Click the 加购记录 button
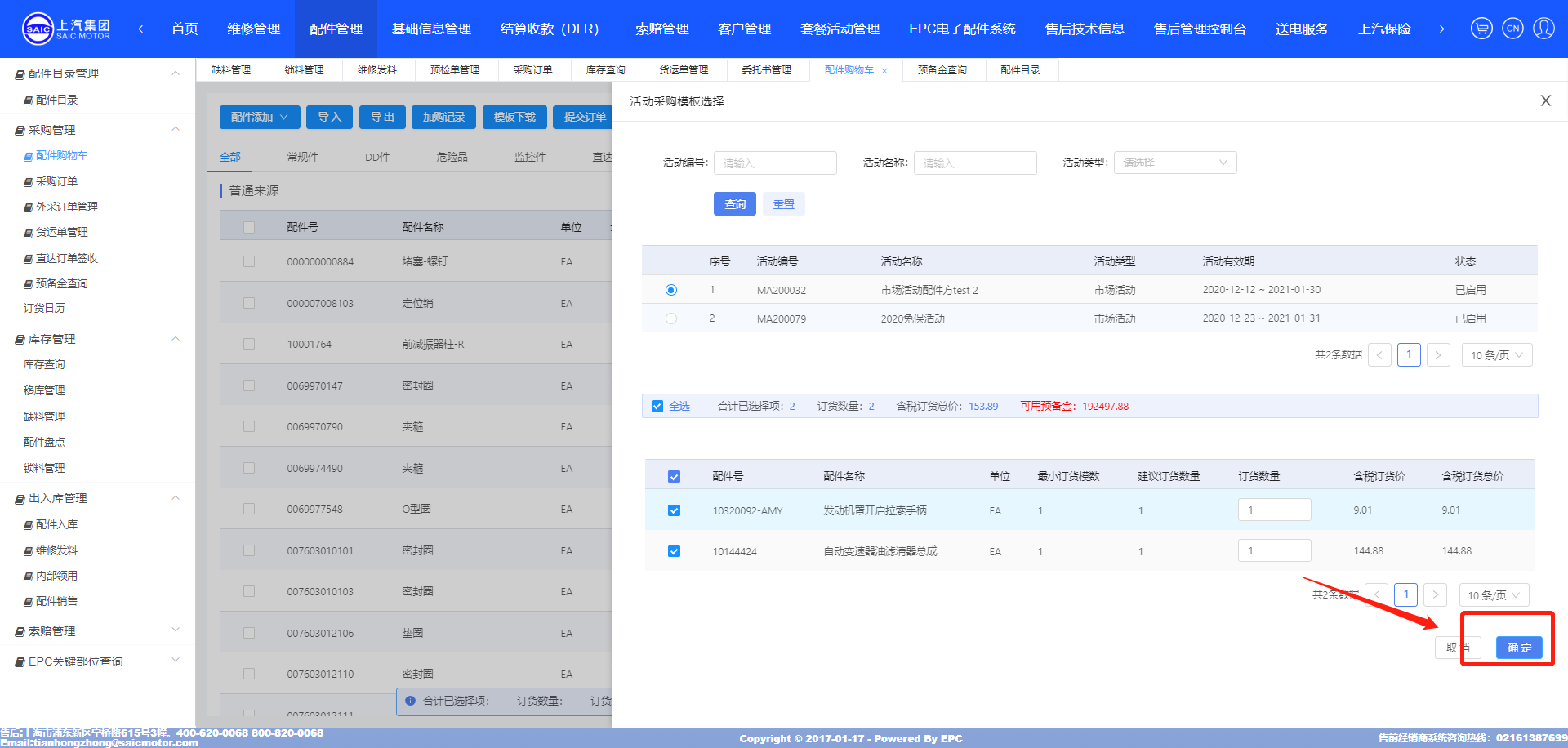Image resolution: width=1568 pixels, height=748 pixels. [x=443, y=117]
